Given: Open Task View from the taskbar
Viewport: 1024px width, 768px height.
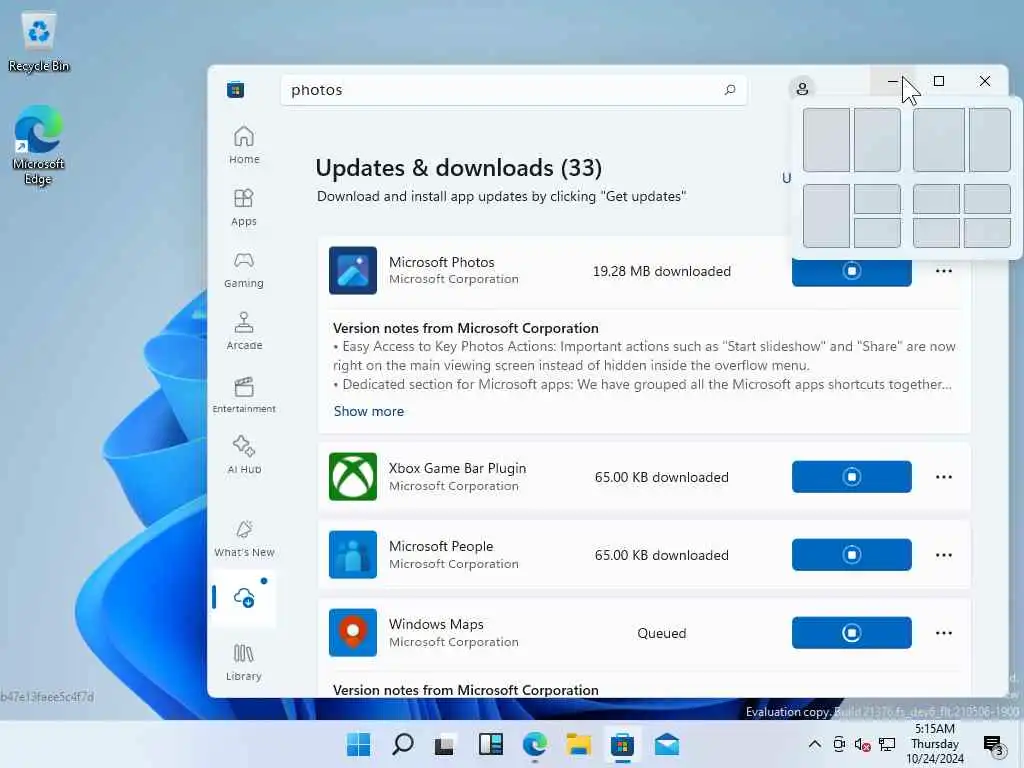Looking at the screenshot, I should [x=445, y=744].
